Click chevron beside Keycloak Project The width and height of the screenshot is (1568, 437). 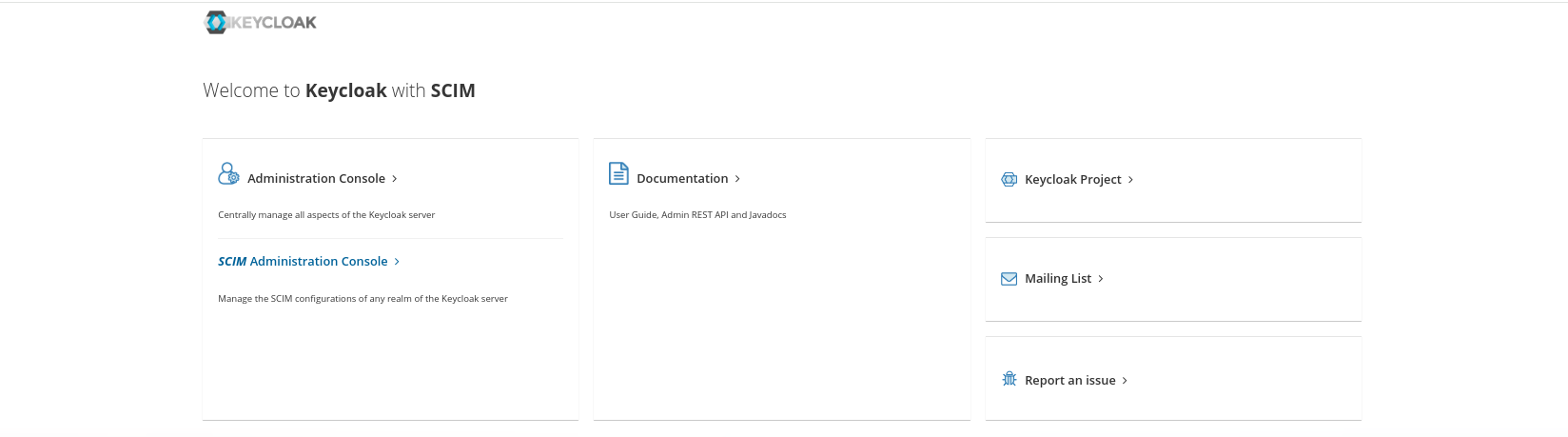(x=1130, y=180)
